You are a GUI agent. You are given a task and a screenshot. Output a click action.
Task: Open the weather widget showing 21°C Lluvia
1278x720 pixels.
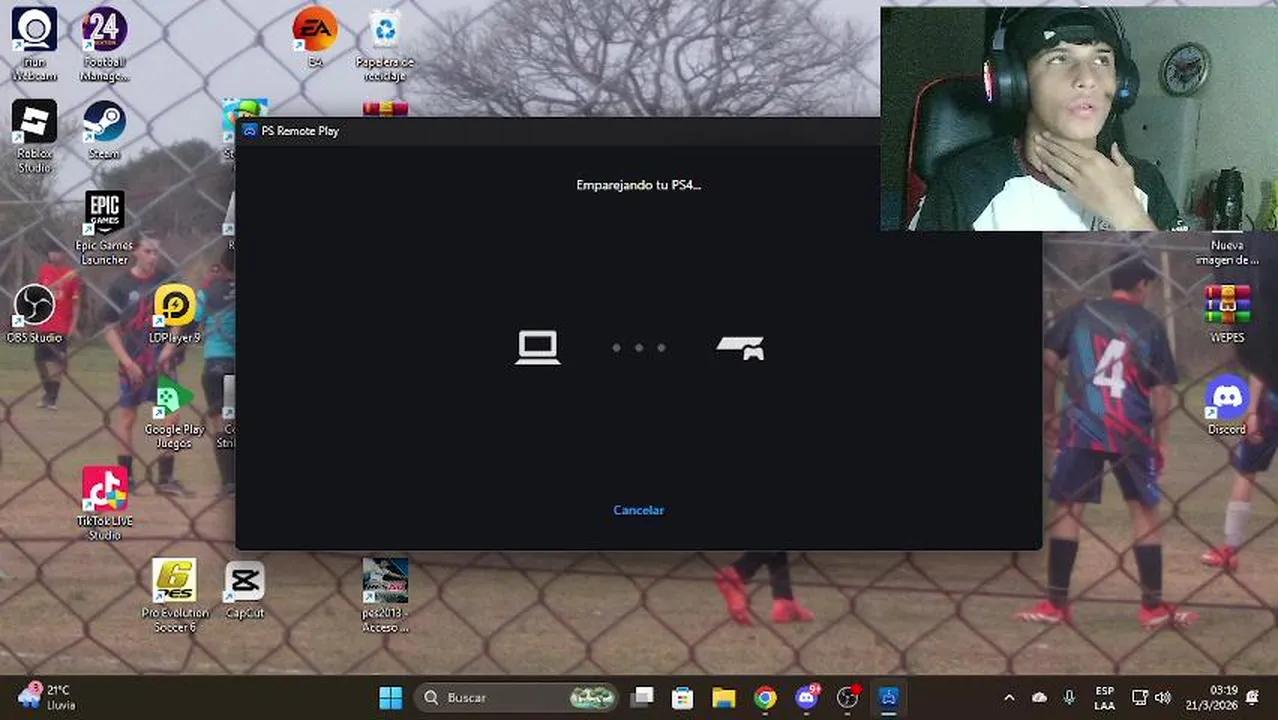tap(47, 698)
